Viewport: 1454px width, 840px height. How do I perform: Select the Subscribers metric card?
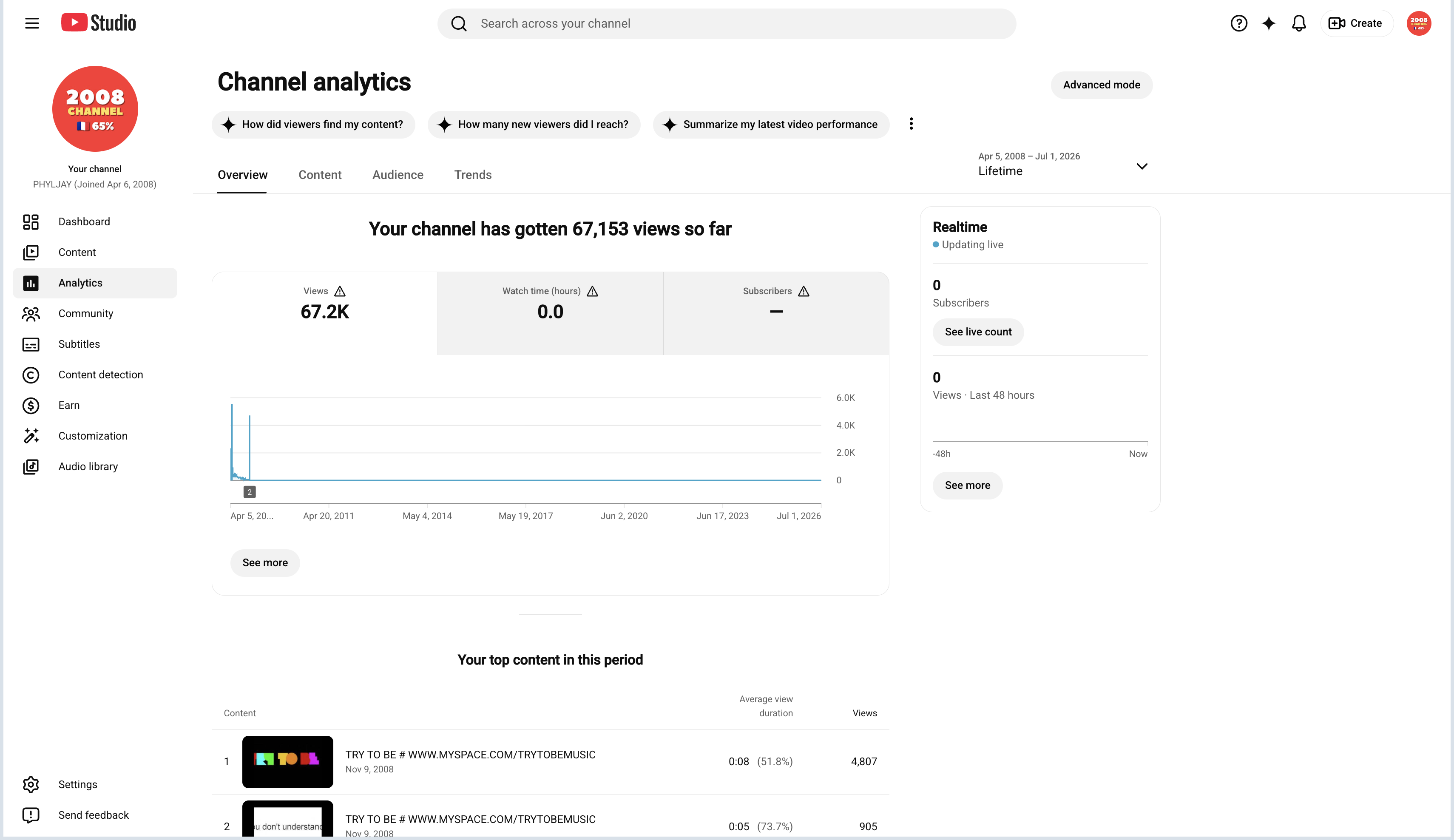coord(776,313)
